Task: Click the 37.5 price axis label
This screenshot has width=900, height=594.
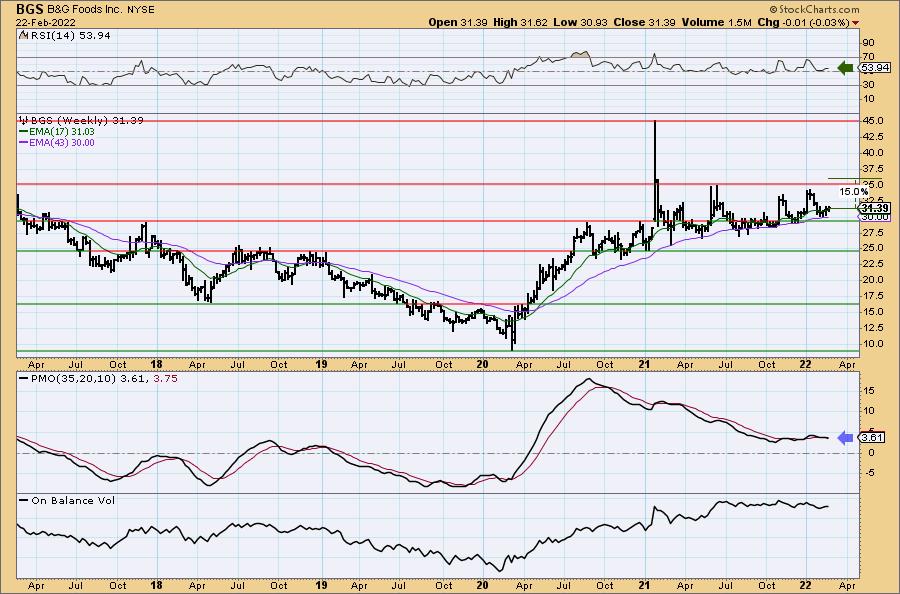Action: [872, 169]
